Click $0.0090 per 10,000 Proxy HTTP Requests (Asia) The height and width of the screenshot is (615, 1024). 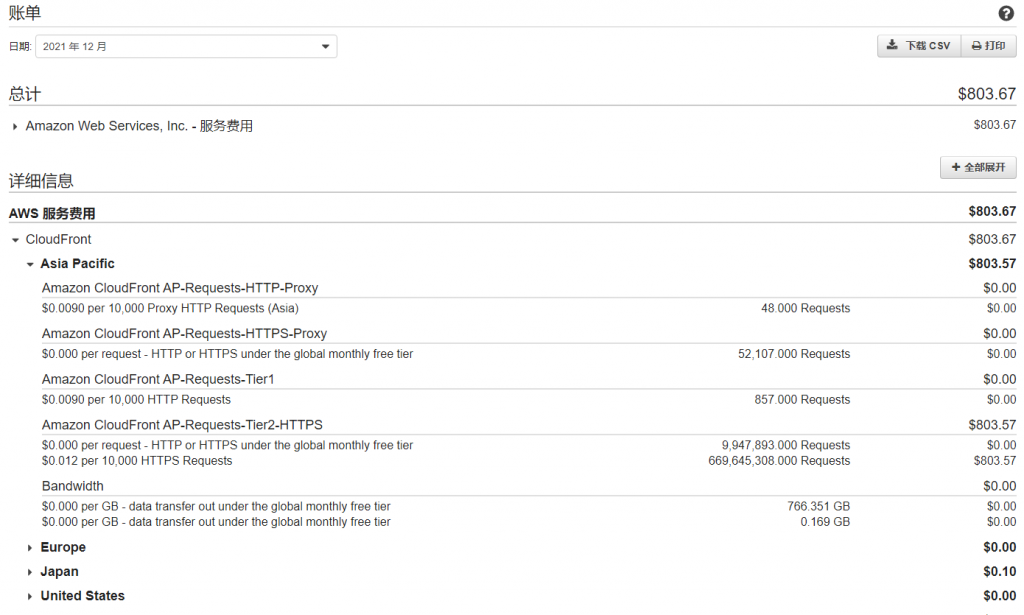point(170,308)
